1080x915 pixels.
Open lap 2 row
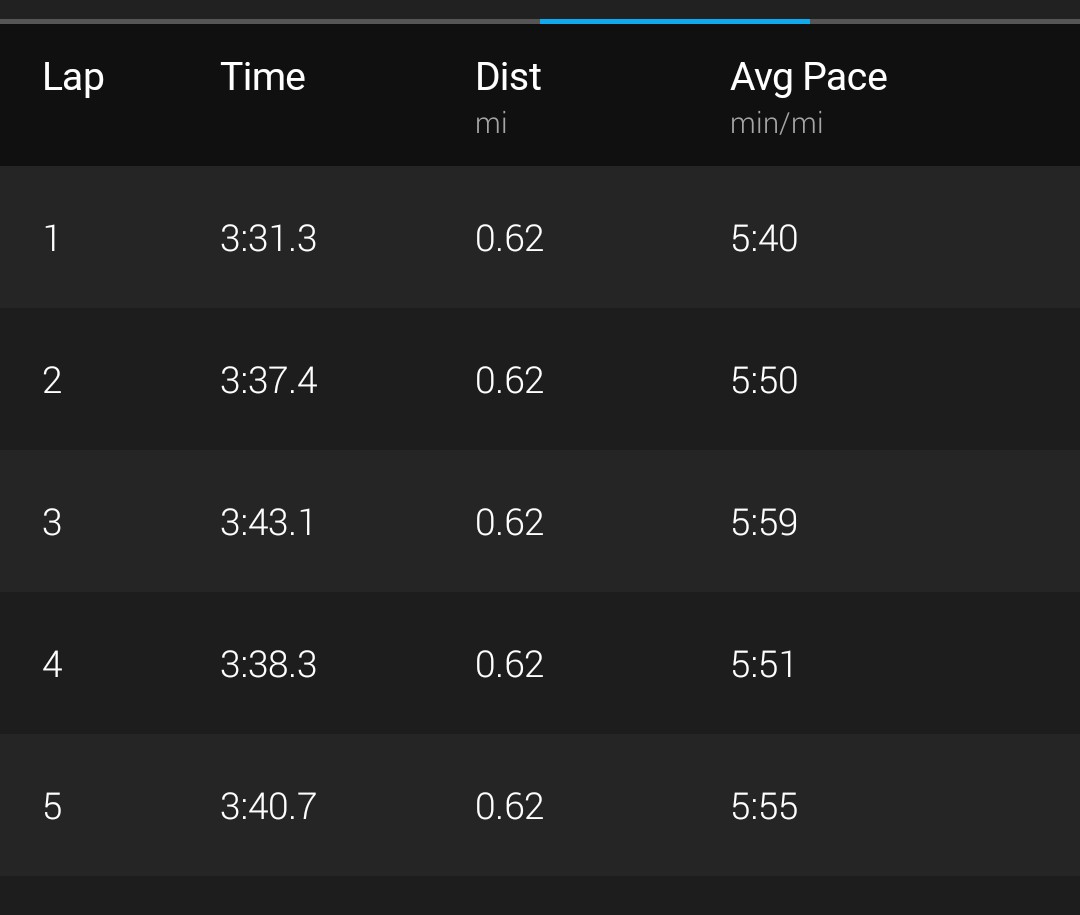click(x=540, y=379)
